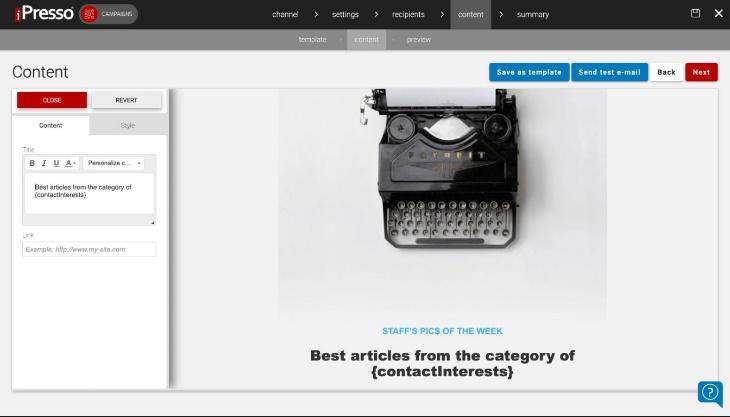This screenshot has height=417, width=730.
Task: Select the Content tab in side panel
Action: (x=51, y=125)
